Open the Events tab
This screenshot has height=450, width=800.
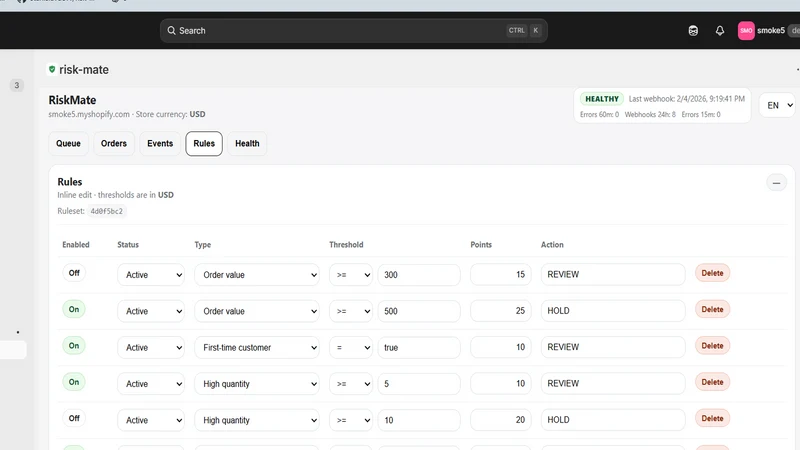point(160,143)
